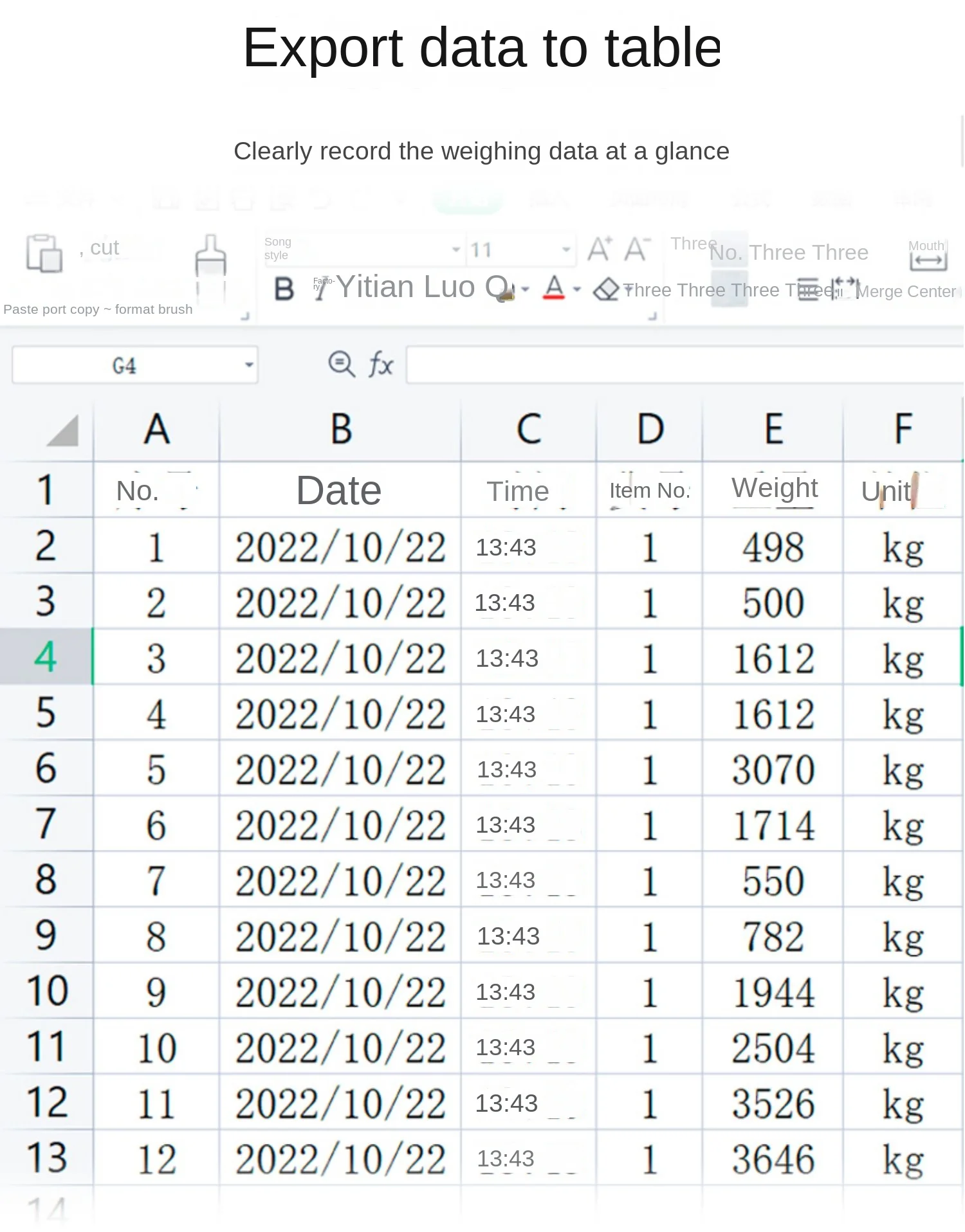Click the "Weight" header cell

pos(773,490)
